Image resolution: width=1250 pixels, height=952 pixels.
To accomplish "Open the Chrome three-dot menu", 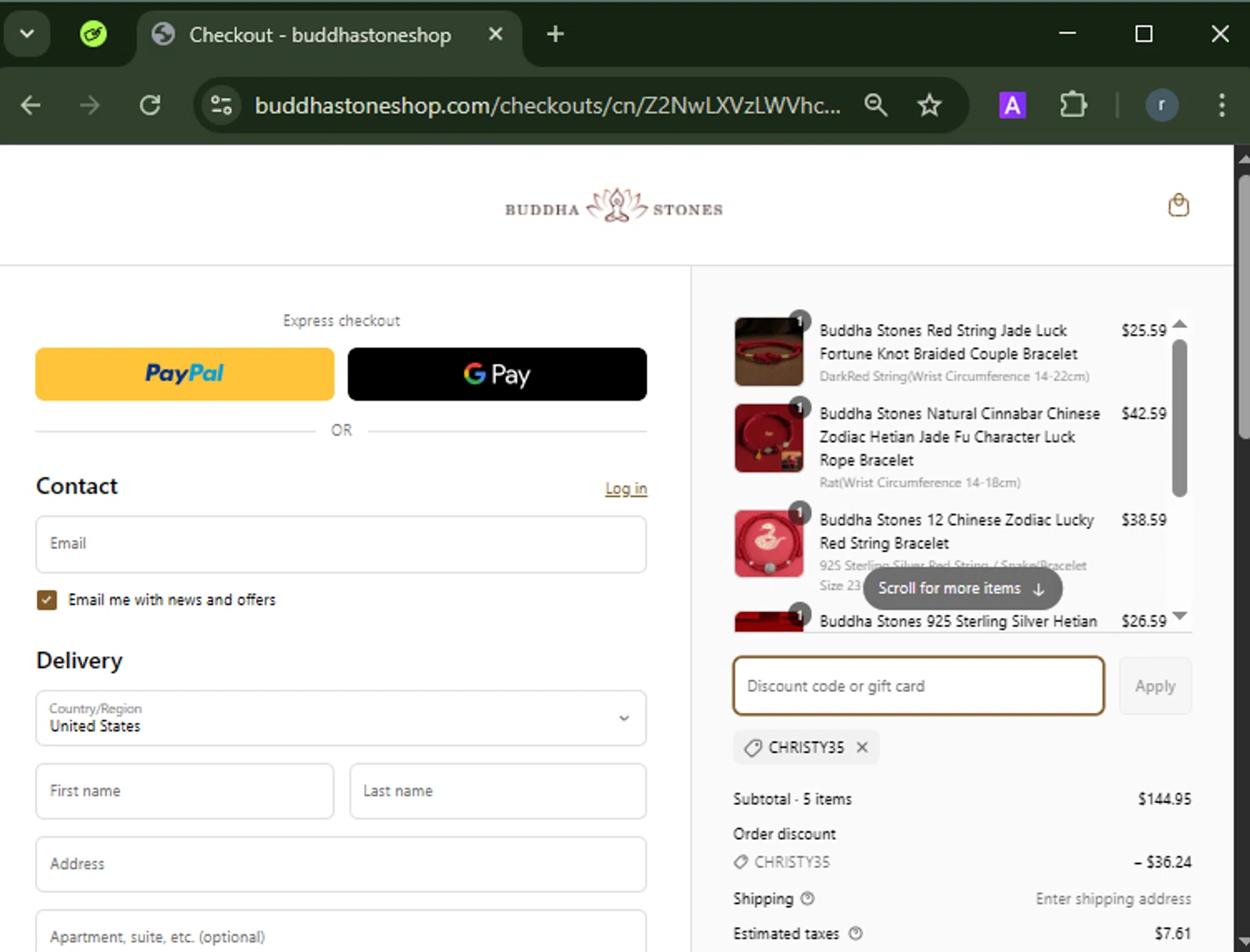I will [x=1222, y=105].
